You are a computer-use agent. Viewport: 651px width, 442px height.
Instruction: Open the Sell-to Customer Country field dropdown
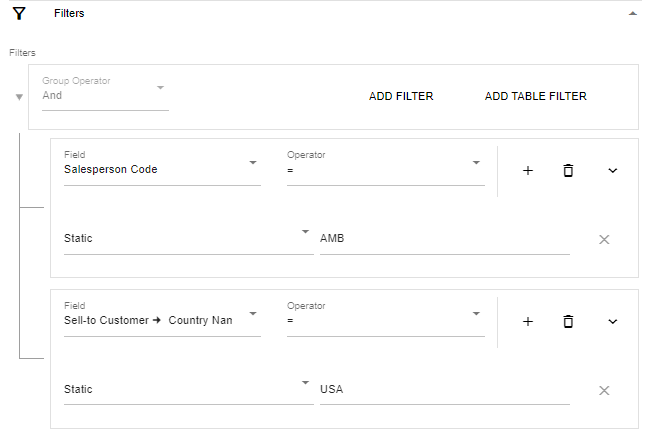[x=162, y=318]
